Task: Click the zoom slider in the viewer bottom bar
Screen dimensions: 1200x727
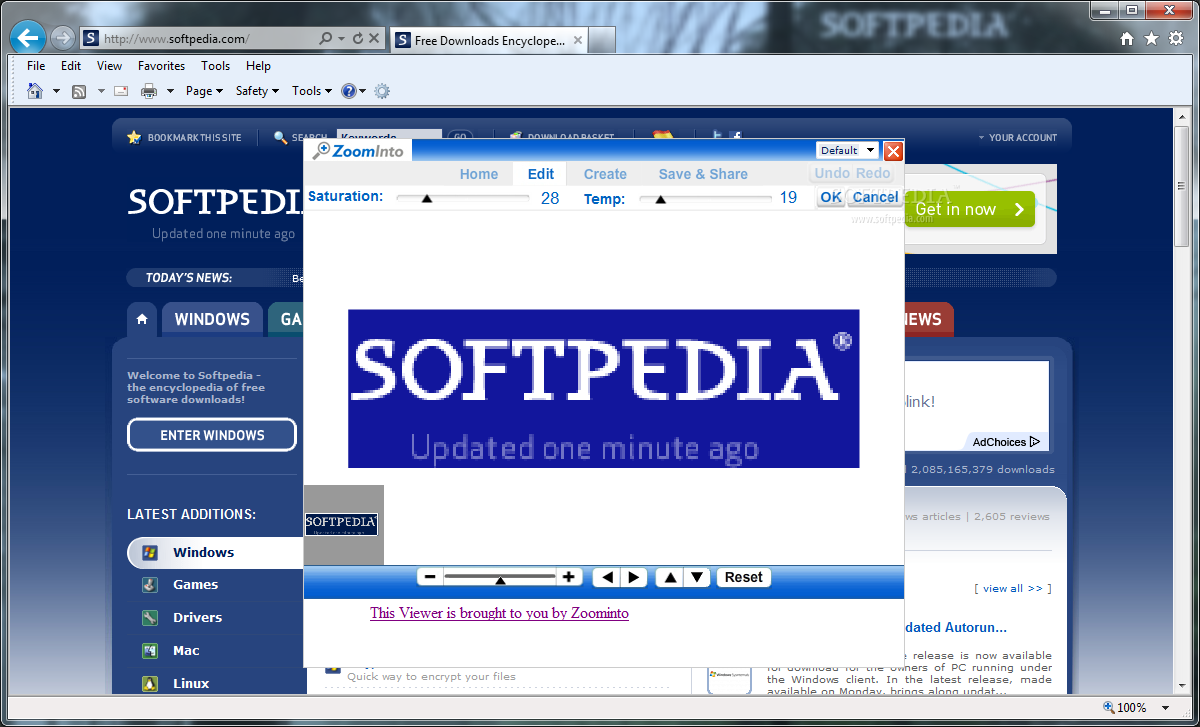Action: [500, 577]
